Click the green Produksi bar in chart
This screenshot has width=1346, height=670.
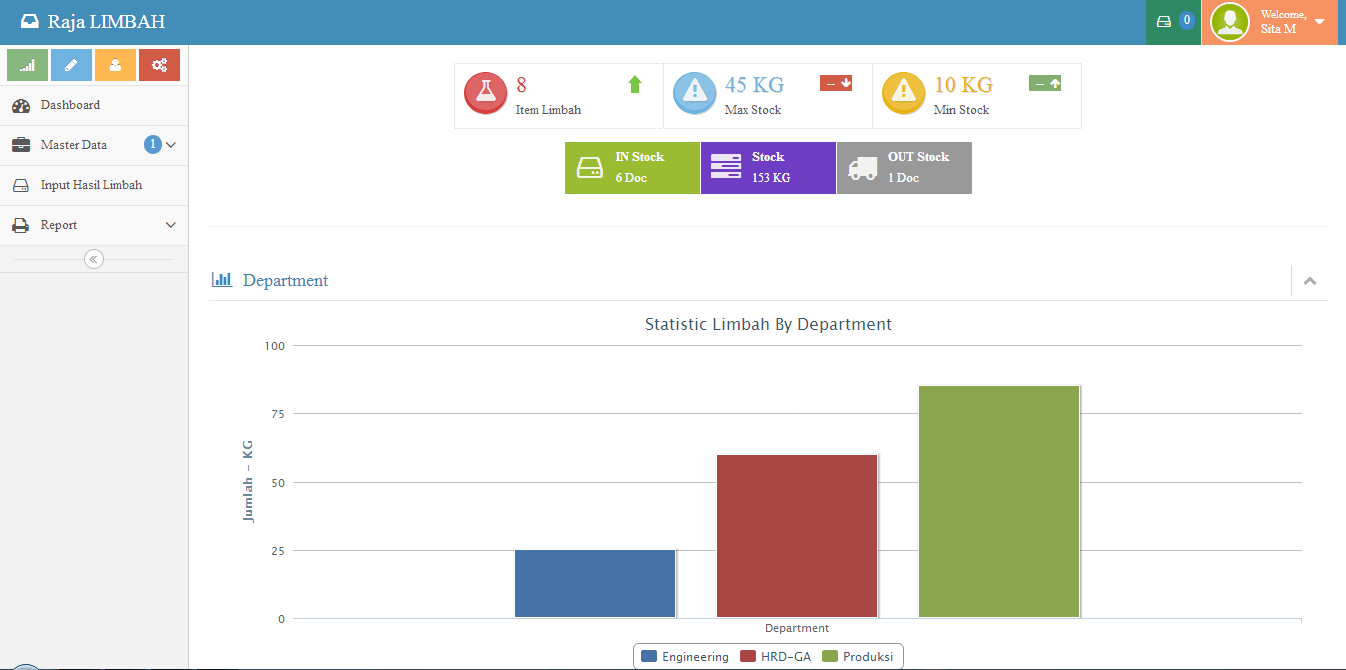(x=999, y=501)
